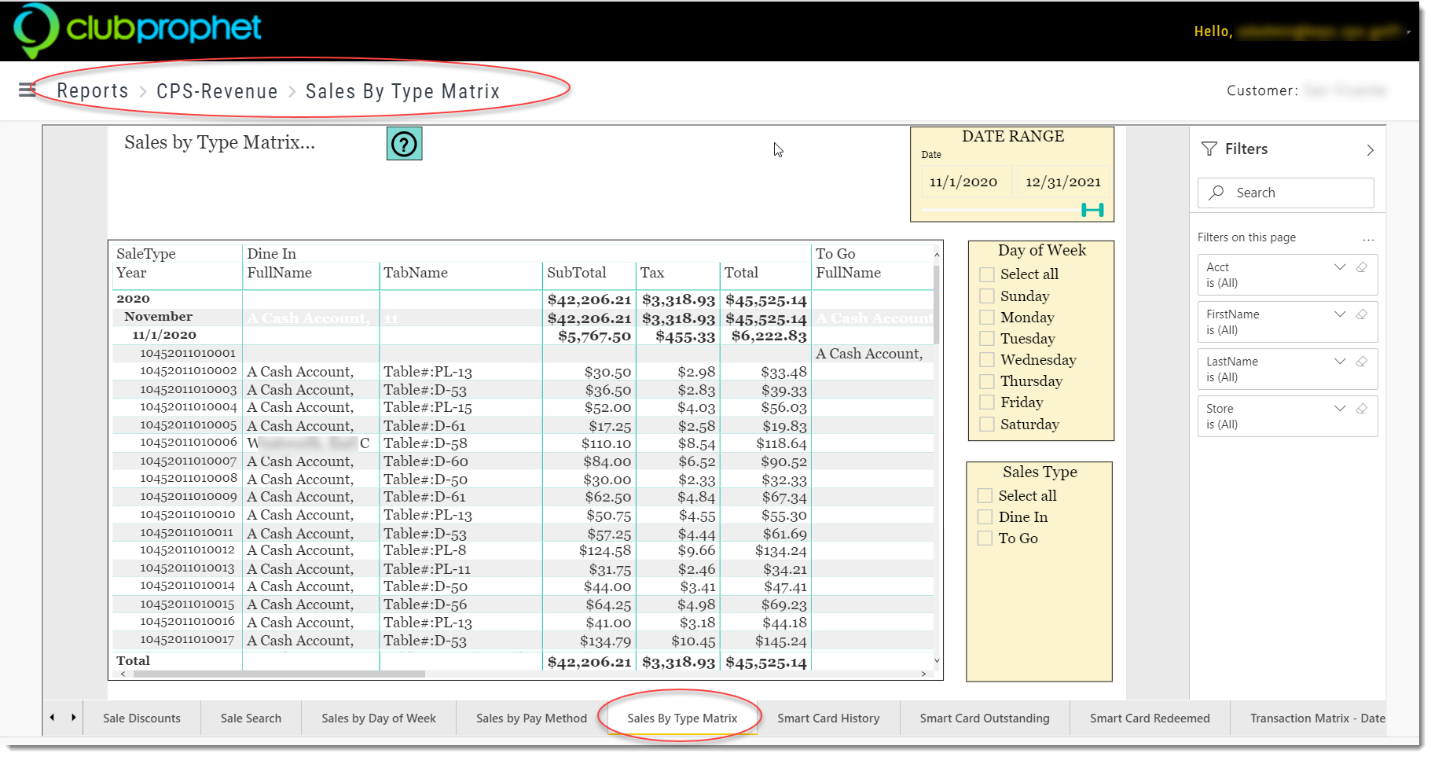Viewport: 1431px width, 757px height.
Task: Click the date range slider handle
Action: click(x=1093, y=210)
